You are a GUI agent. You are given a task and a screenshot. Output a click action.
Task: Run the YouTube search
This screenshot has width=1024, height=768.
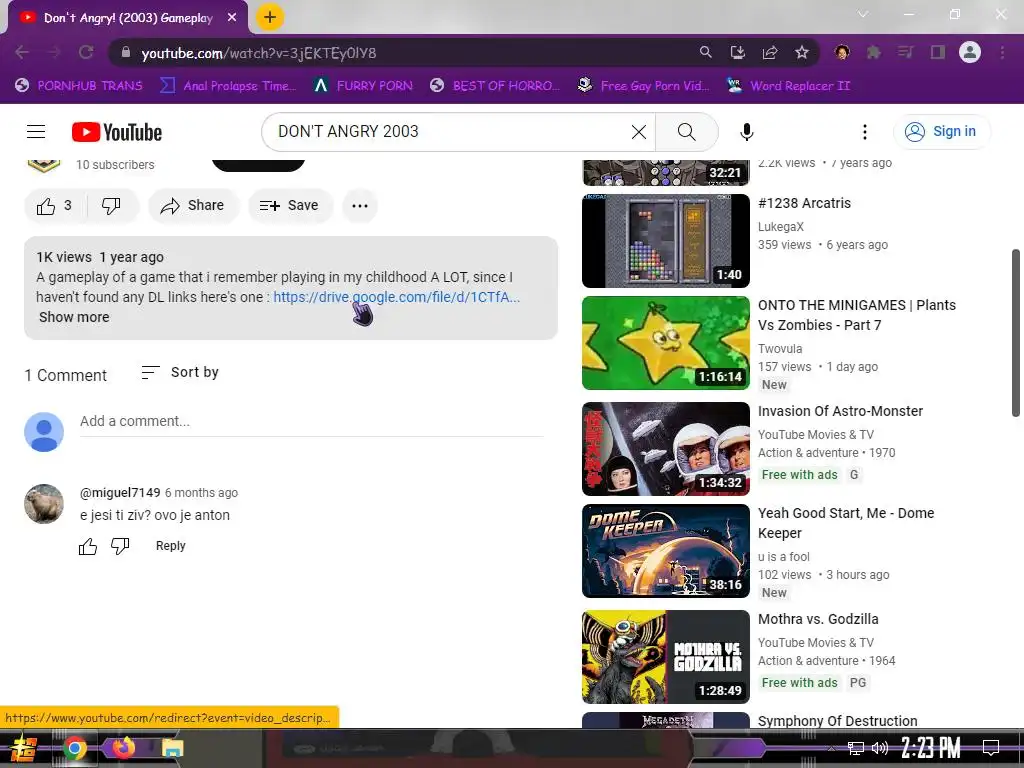click(x=686, y=132)
